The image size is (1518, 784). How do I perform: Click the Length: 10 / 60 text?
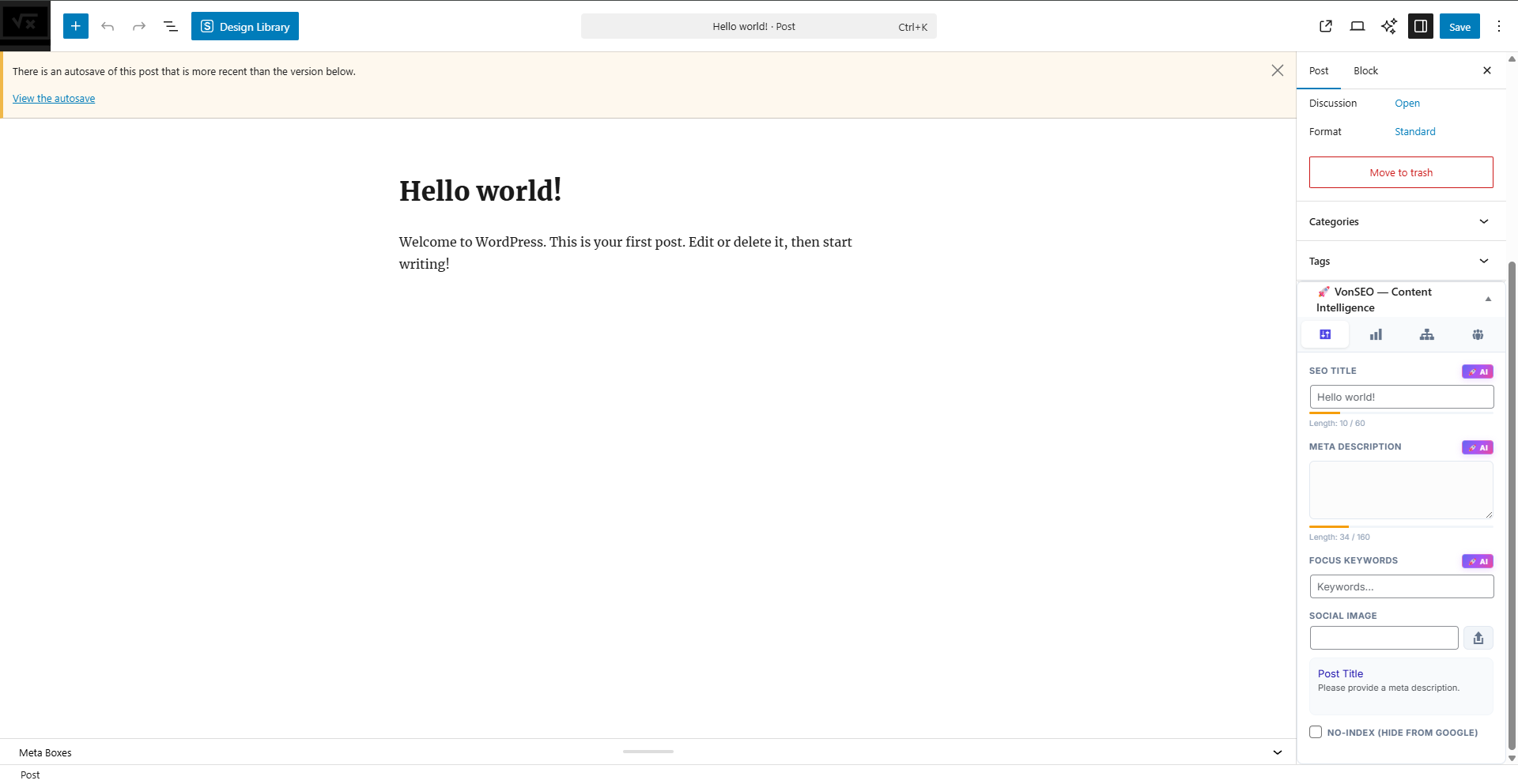pos(1337,423)
